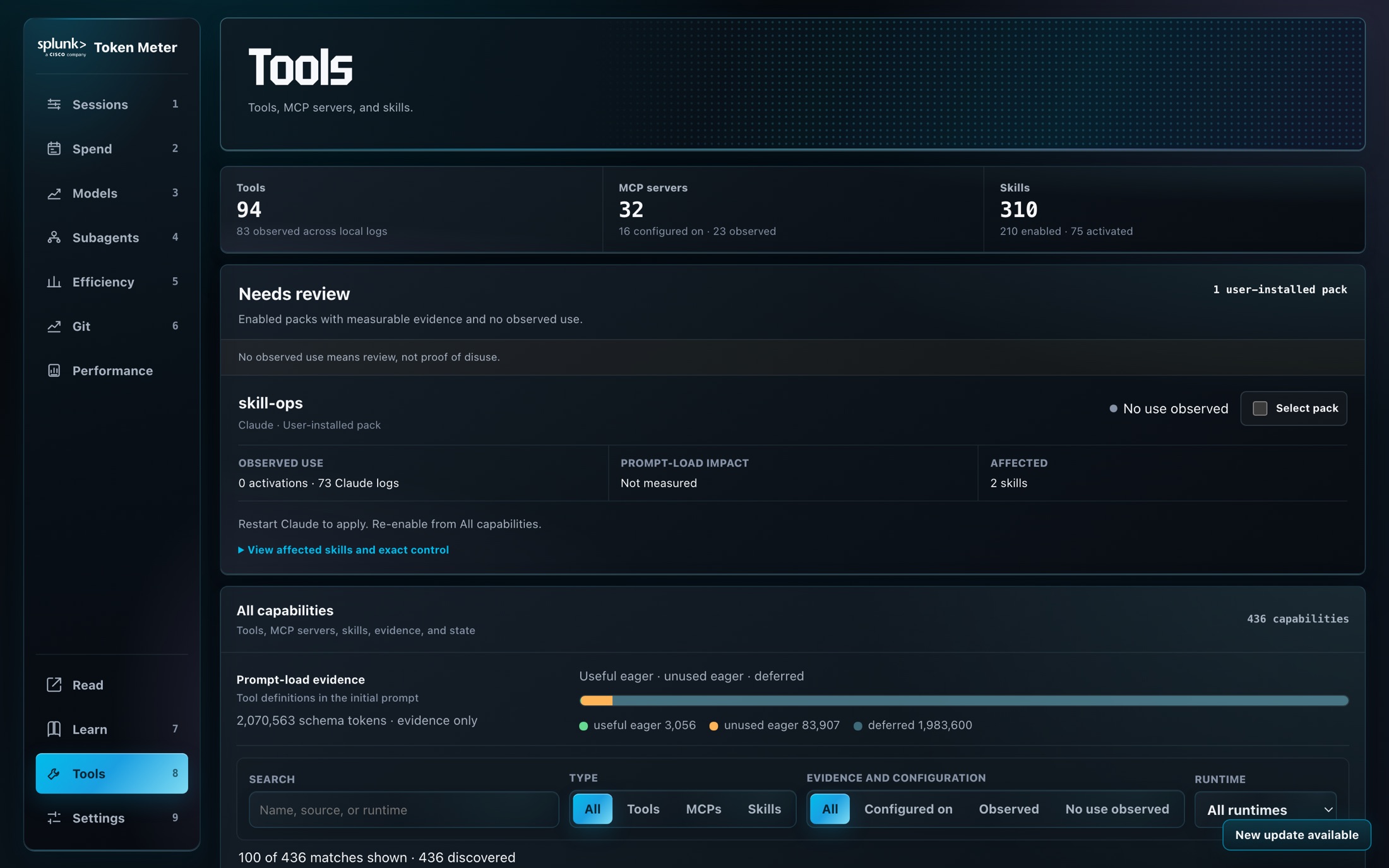1389x868 pixels.
Task: Filter capability type by MCPs
Action: pos(703,809)
